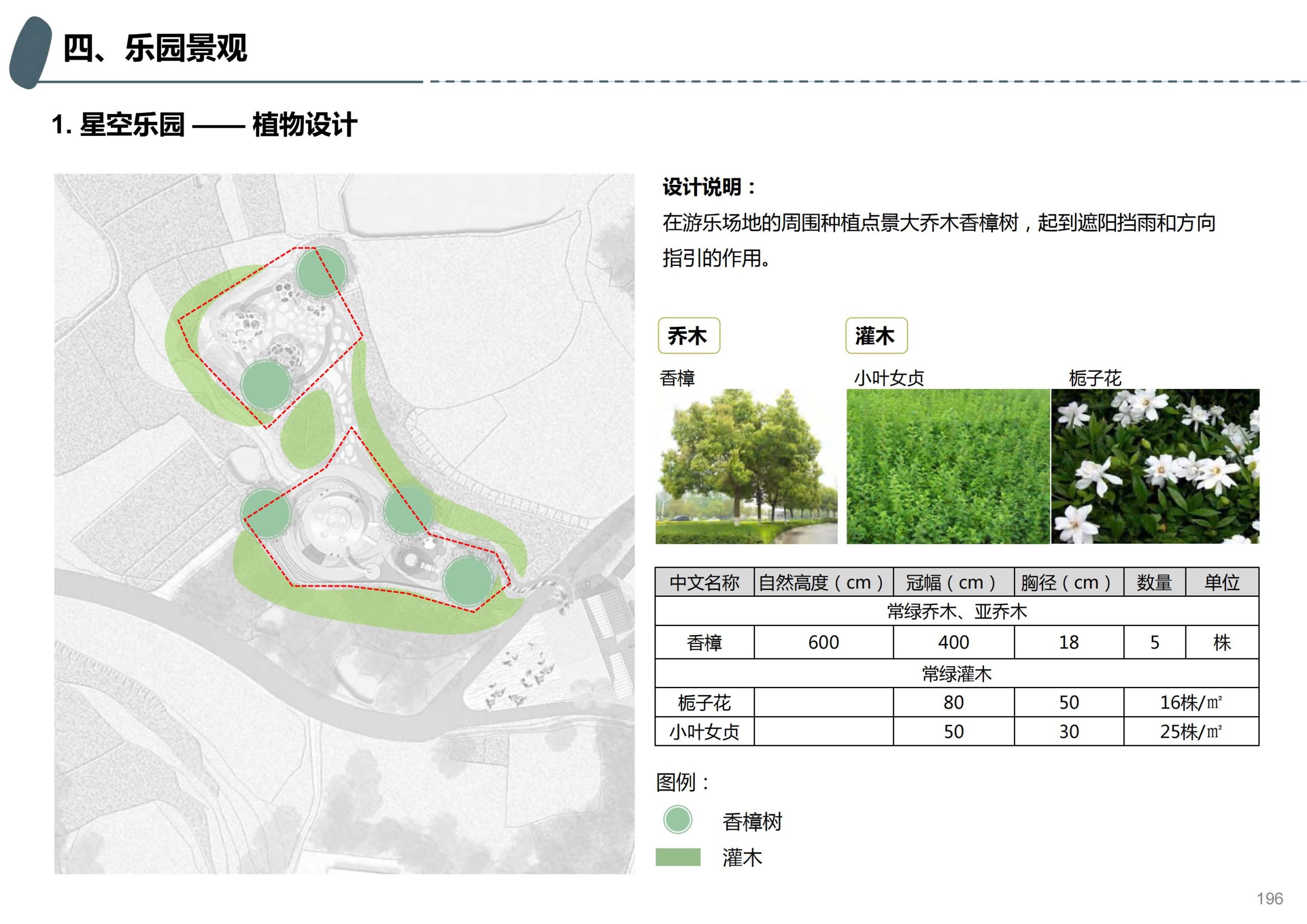Click the bottom-right camphor tree circle on map
This screenshot has width=1307, height=924.
(468, 581)
